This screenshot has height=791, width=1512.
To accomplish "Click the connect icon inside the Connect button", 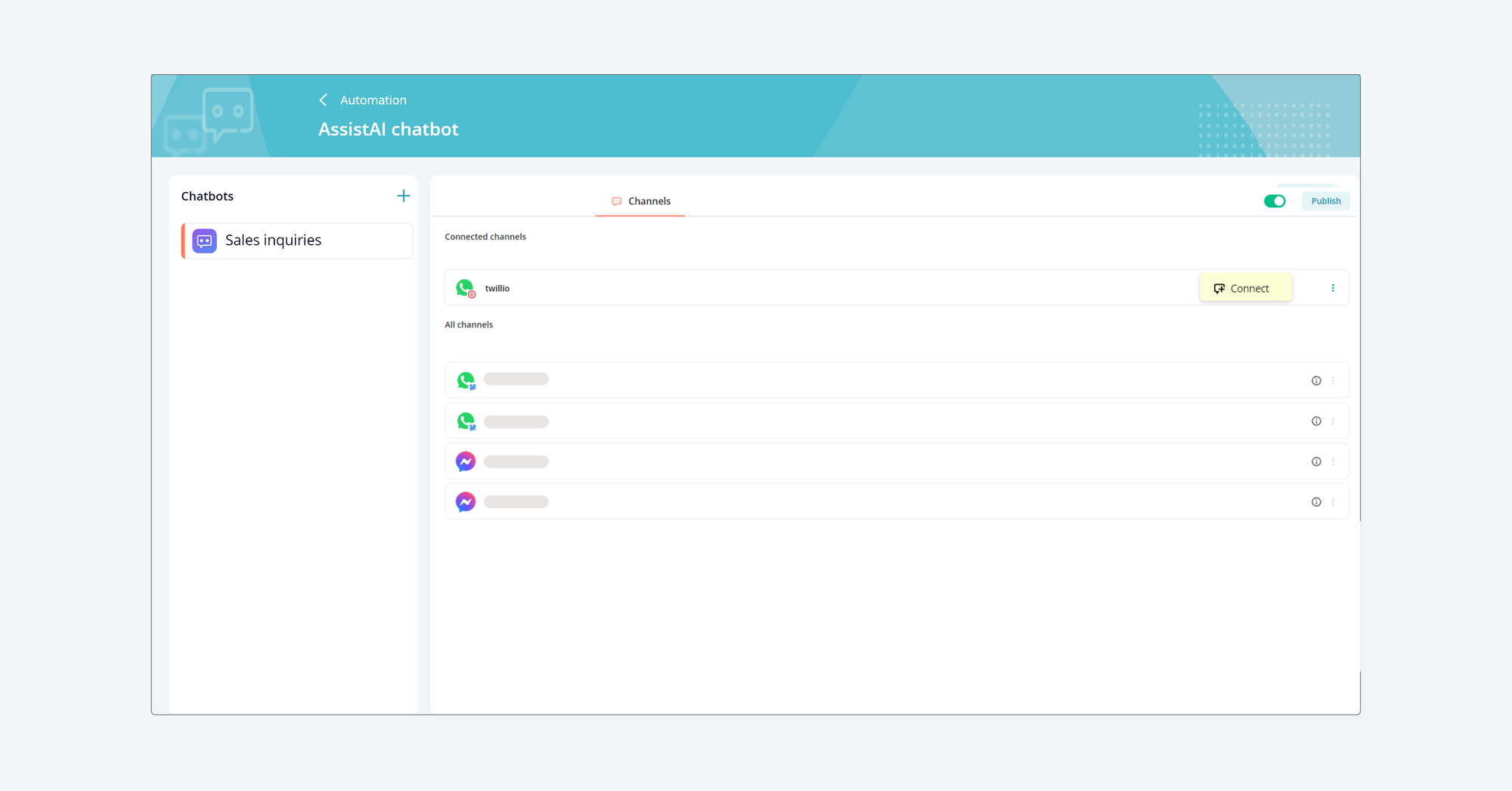I will (x=1219, y=288).
